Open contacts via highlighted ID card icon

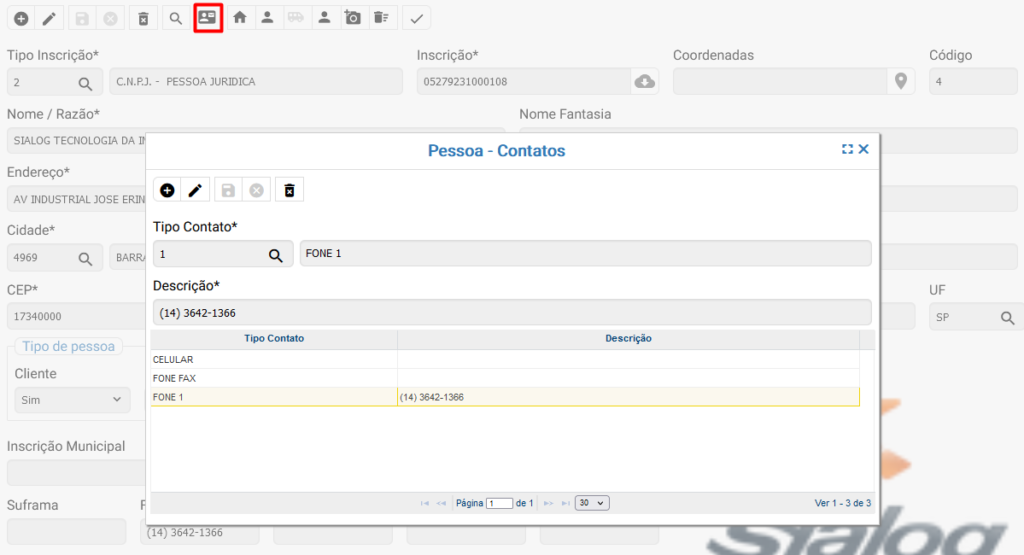[x=208, y=18]
